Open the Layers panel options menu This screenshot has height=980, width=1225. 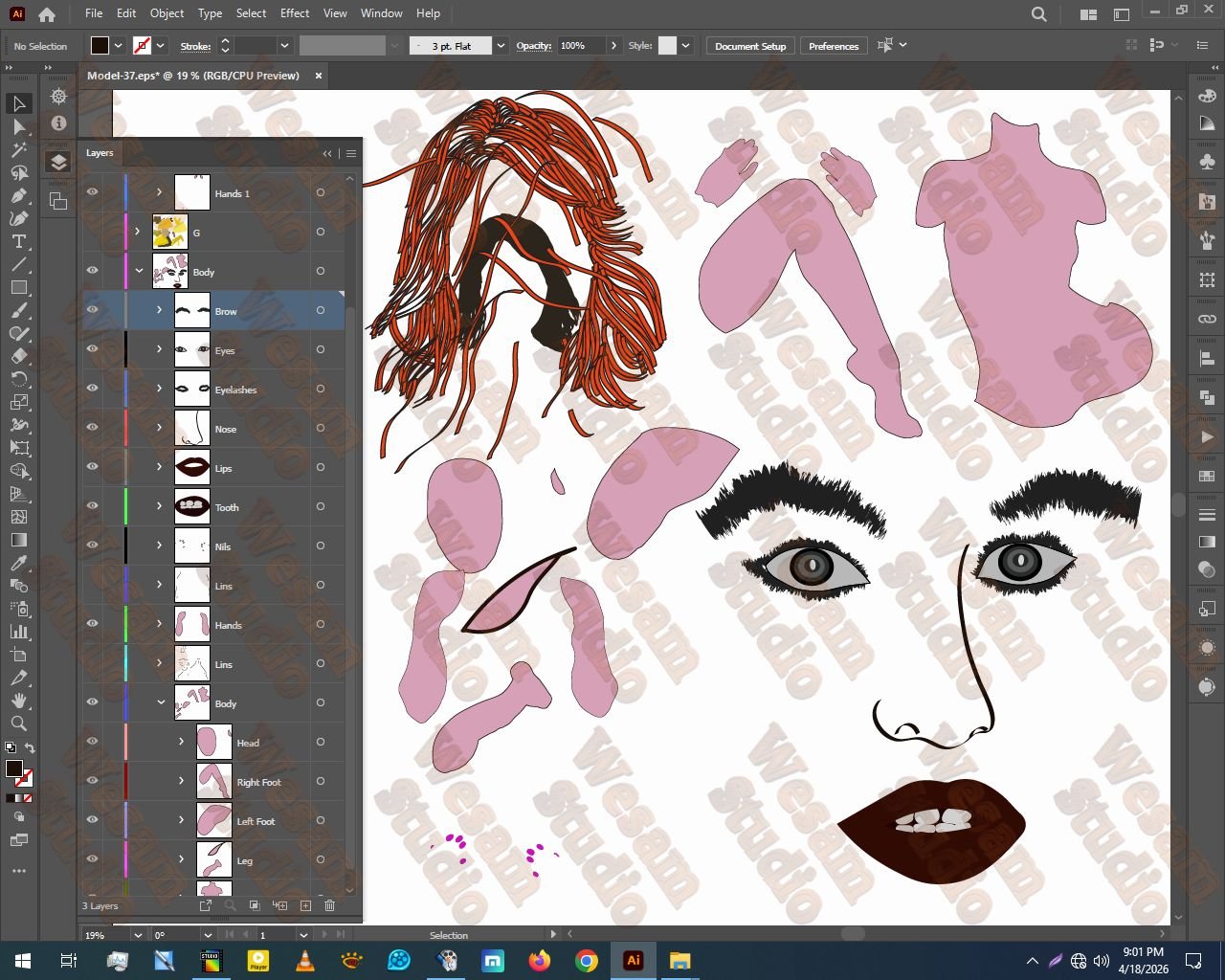point(351,153)
